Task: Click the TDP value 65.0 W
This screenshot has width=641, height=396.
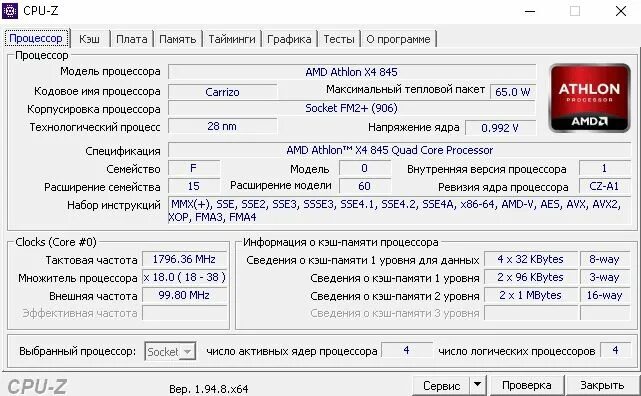Action: pos(513,92)
